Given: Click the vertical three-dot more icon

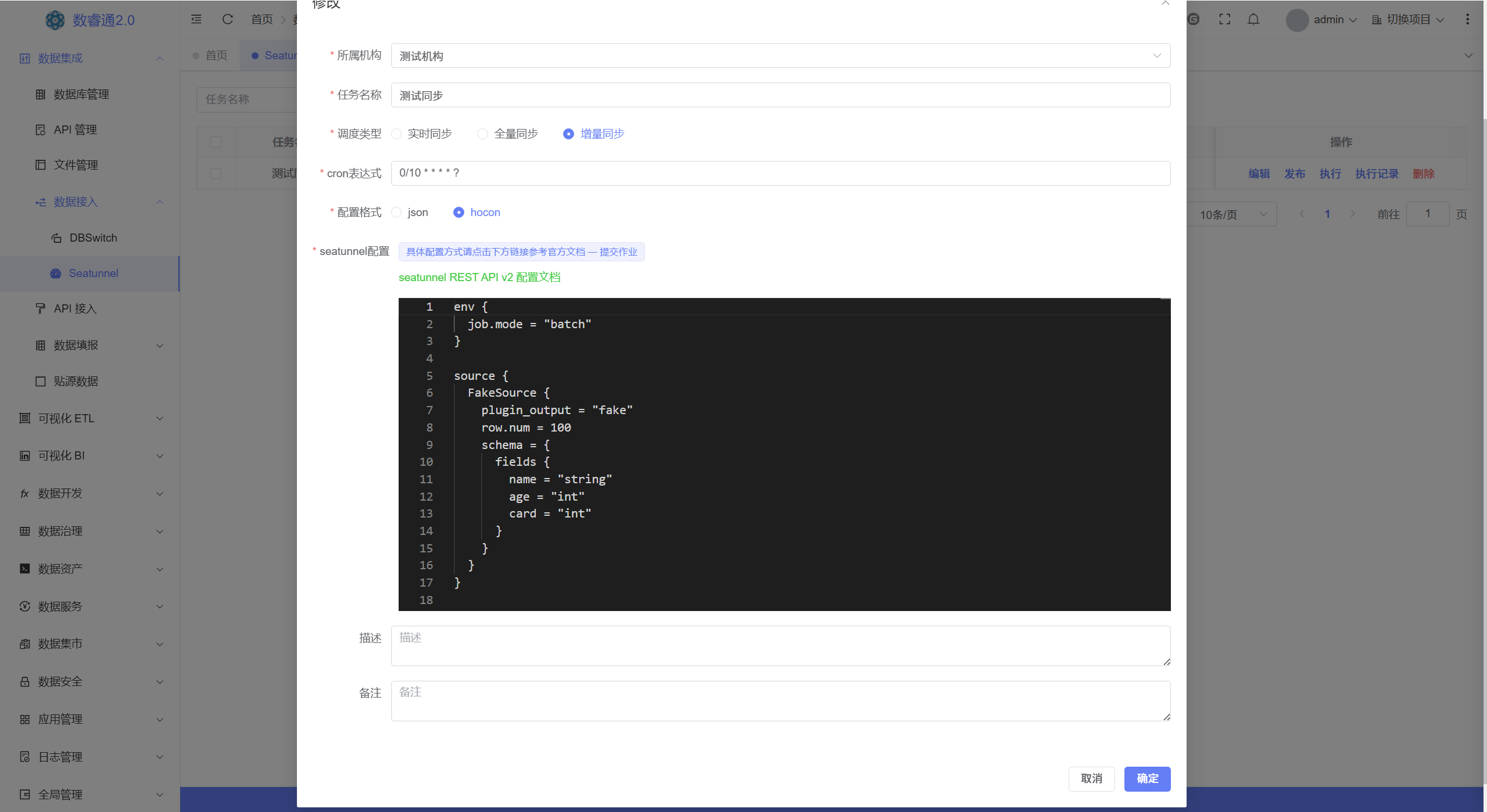Looking at the screenshot, I should coord(1467,19).
